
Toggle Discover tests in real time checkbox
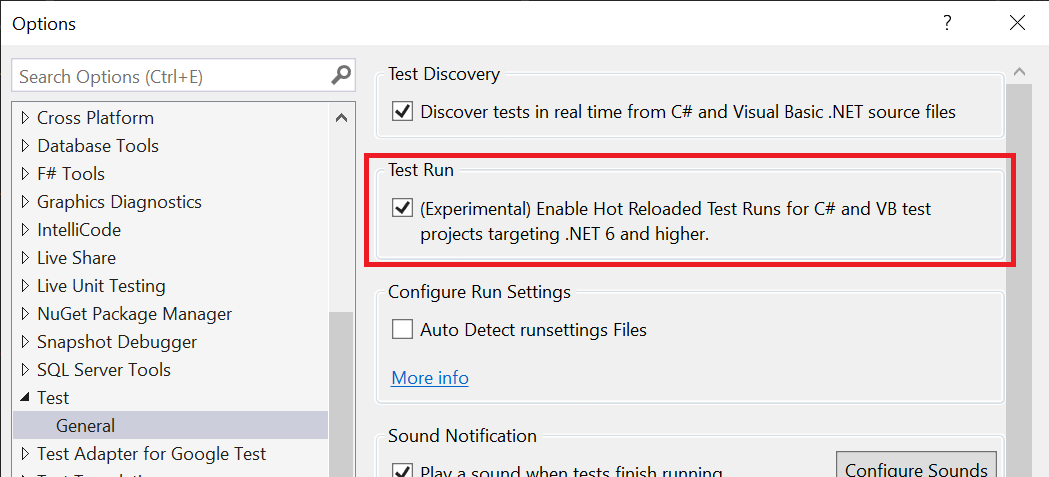[403, 111]
